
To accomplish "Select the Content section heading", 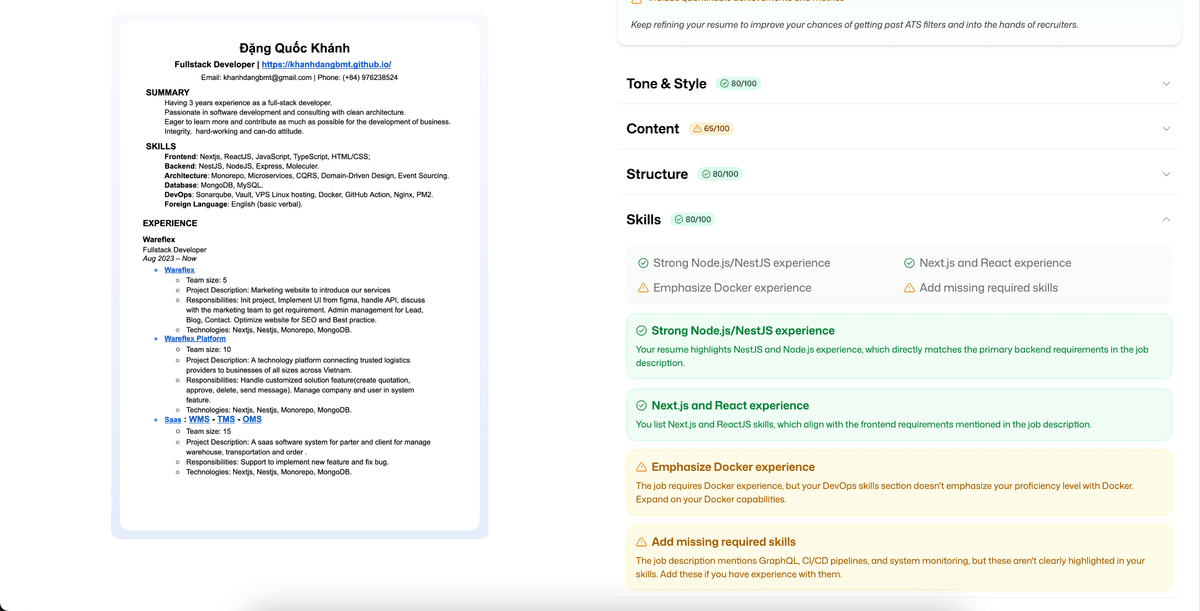I will 653,129.
